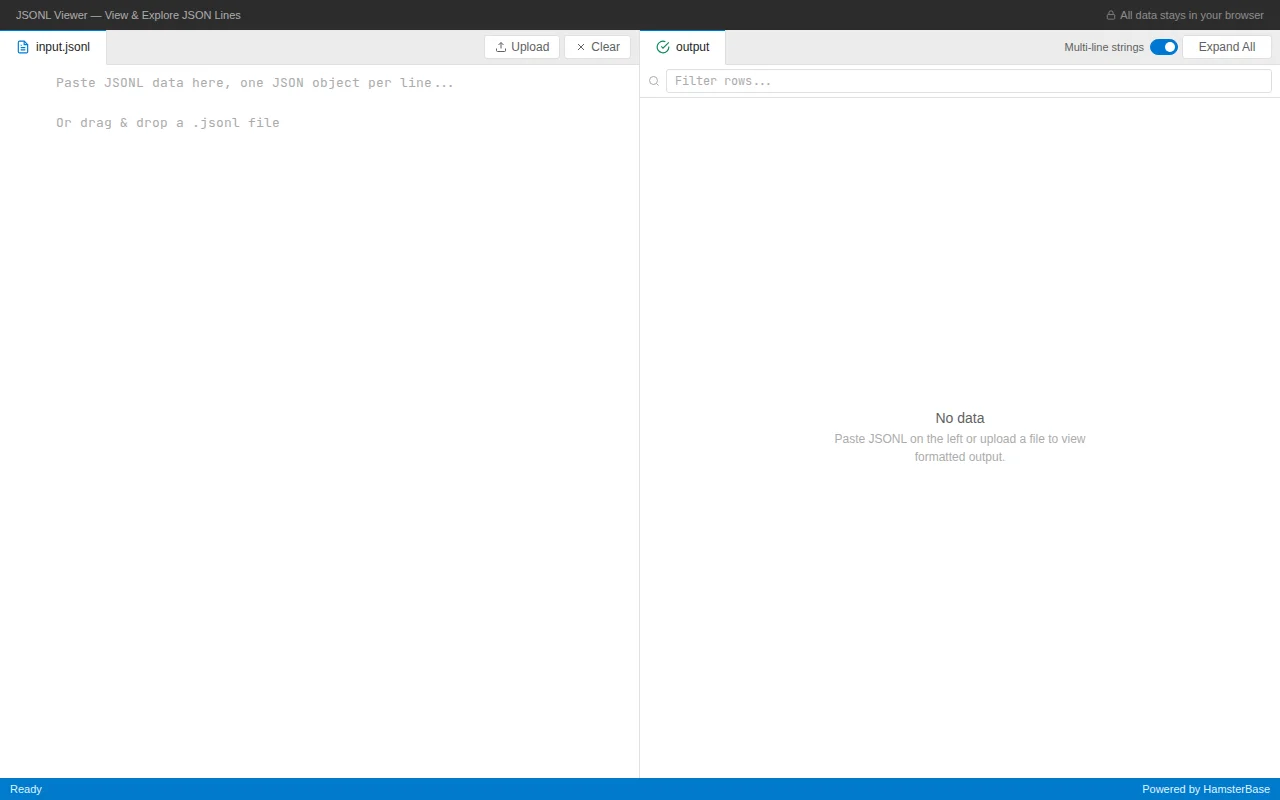
Task: Toggle the Multi-line strings switch
Action: (x=1163, y=47)
